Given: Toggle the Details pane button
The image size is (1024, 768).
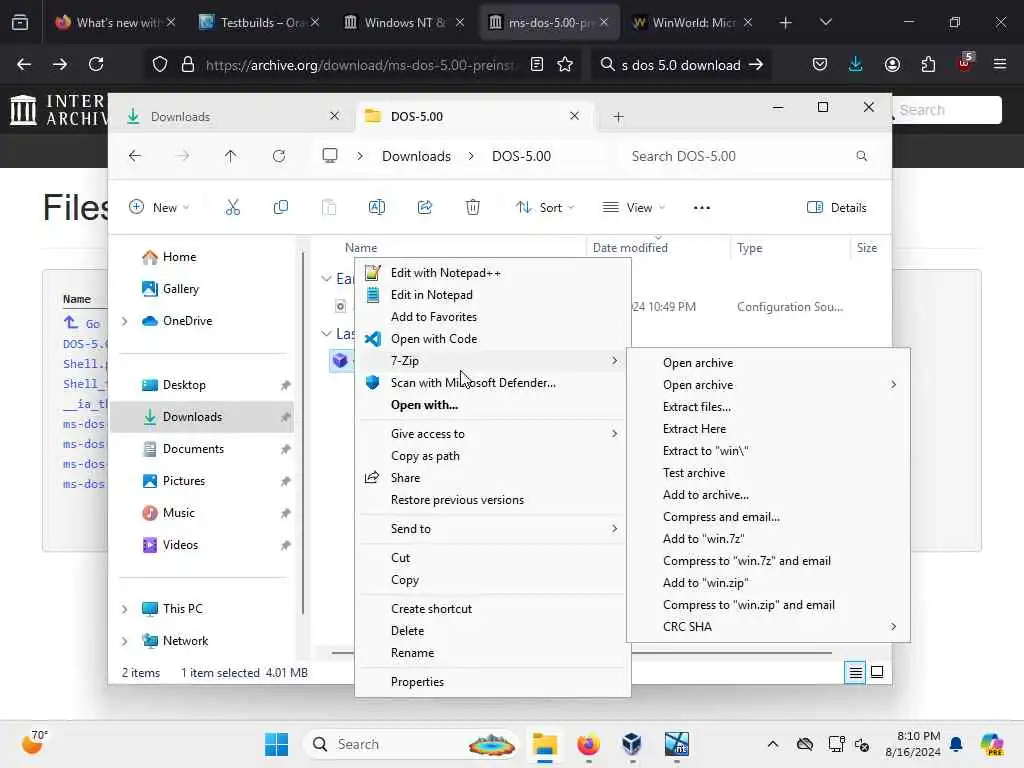Looking at the screenshot, I should pos(837,208).
